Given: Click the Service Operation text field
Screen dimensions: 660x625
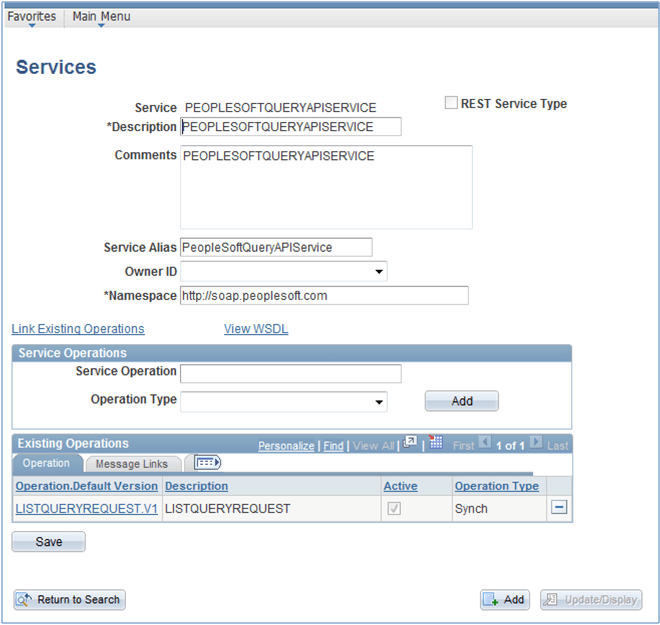Looking at the screenshot, I should (x=291, y=374).
